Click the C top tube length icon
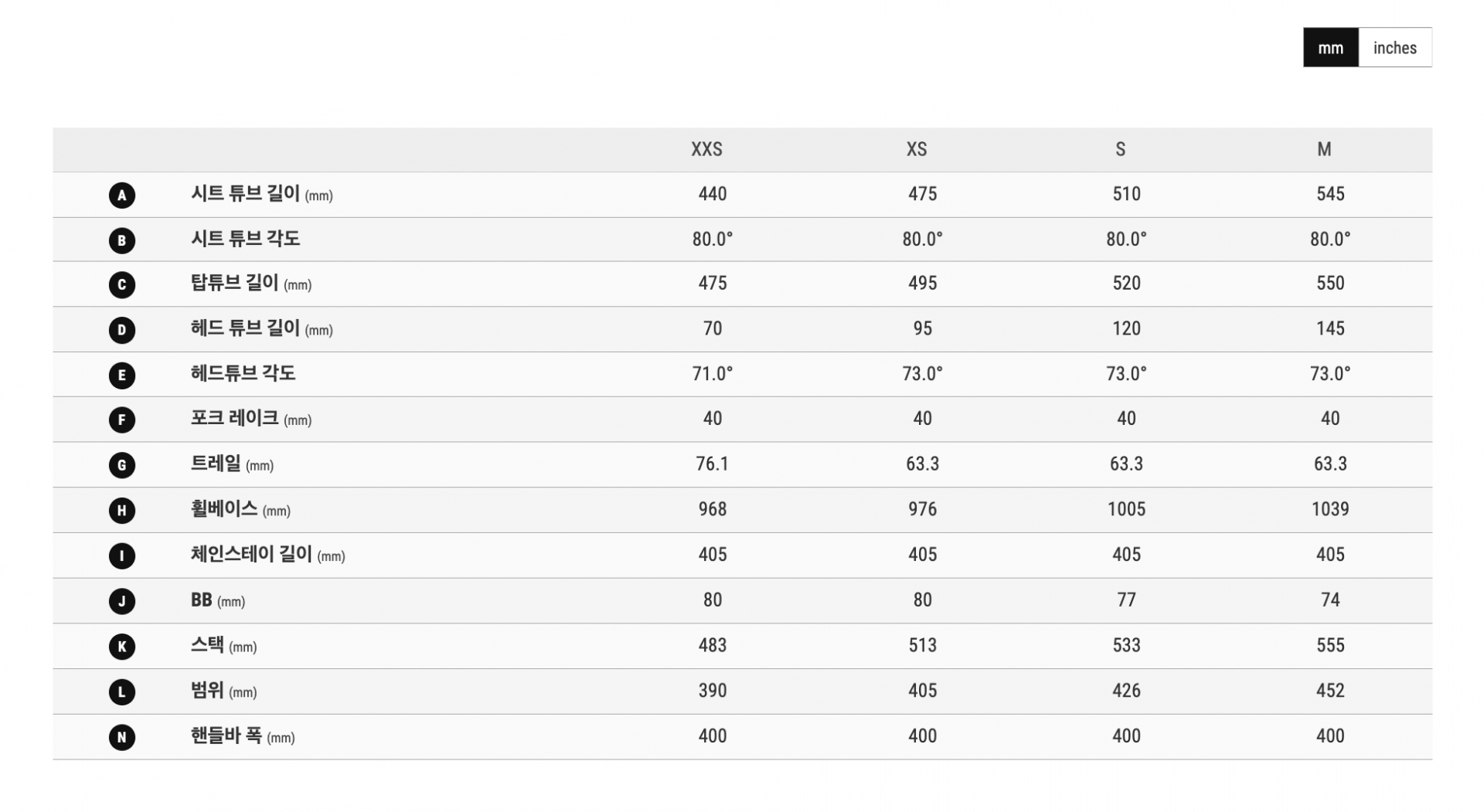This screenshot has height=812, width=1484. [x=121, y=285]
